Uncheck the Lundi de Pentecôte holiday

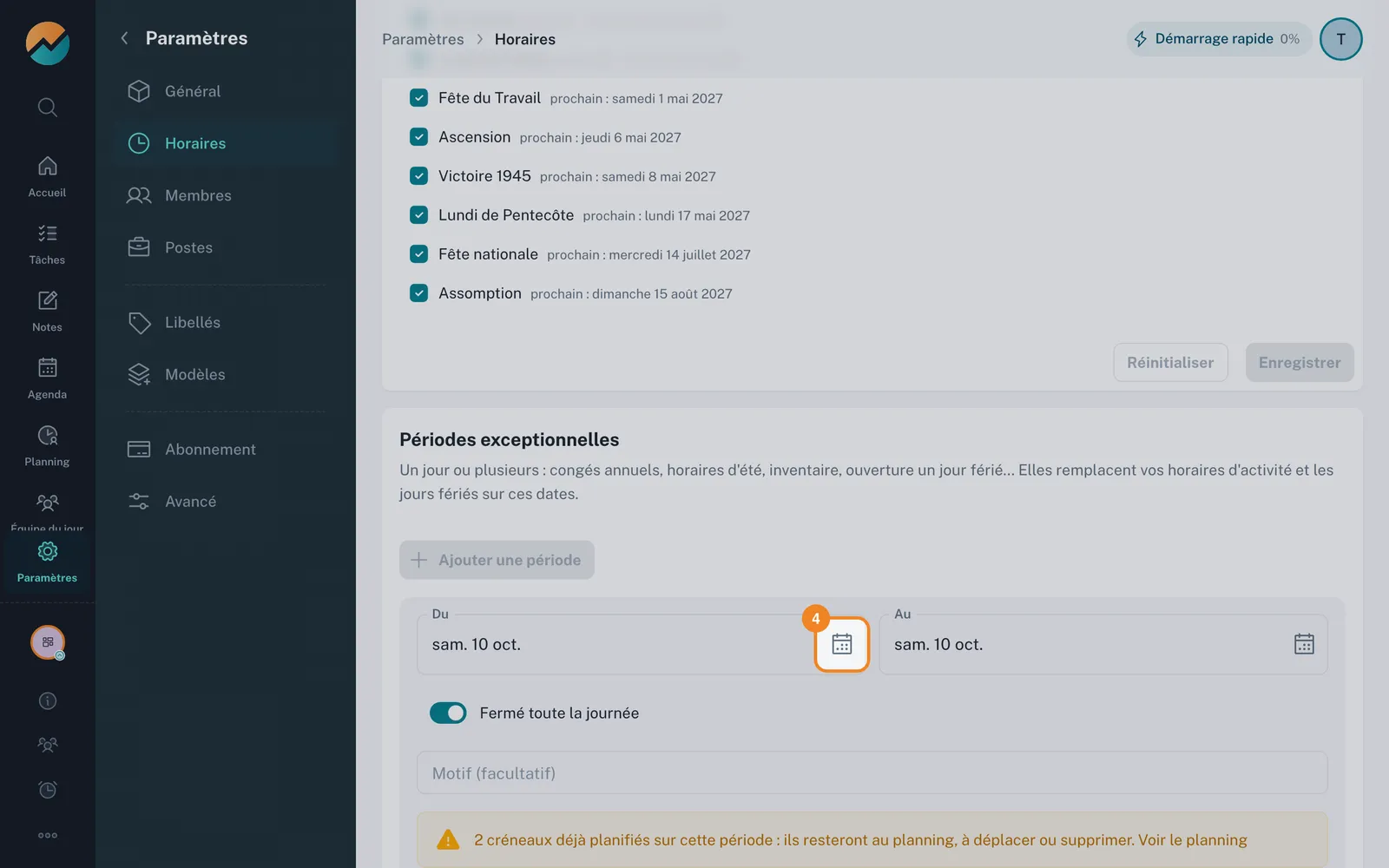coord(418,215)
